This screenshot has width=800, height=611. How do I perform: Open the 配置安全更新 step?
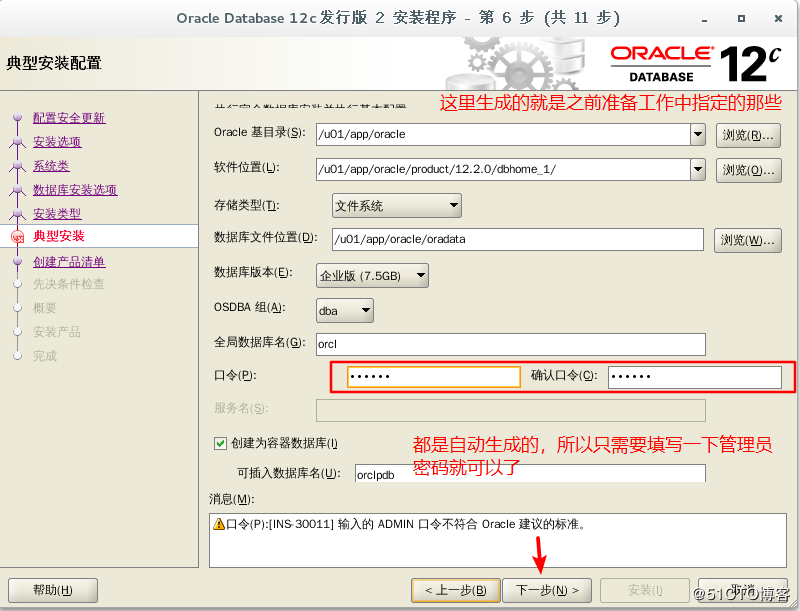coord(69,118)
